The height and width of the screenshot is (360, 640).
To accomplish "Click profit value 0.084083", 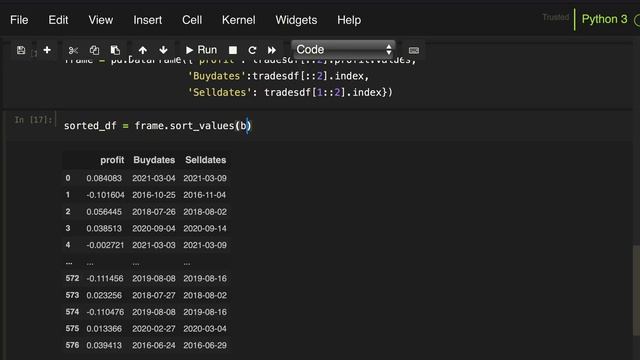I will pyautogui.click(x=104, y=178).
